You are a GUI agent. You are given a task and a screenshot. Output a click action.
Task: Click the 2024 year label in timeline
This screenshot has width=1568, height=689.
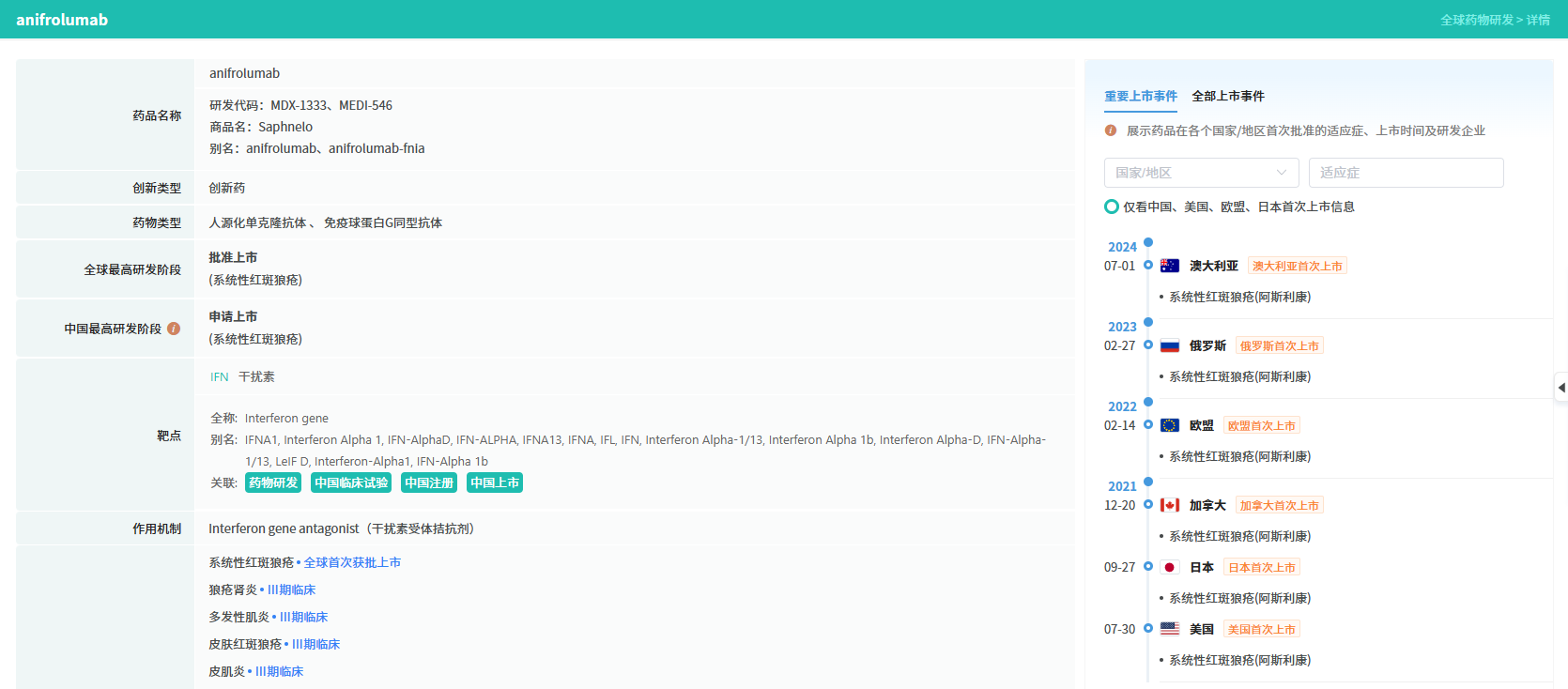(1122, 247)
